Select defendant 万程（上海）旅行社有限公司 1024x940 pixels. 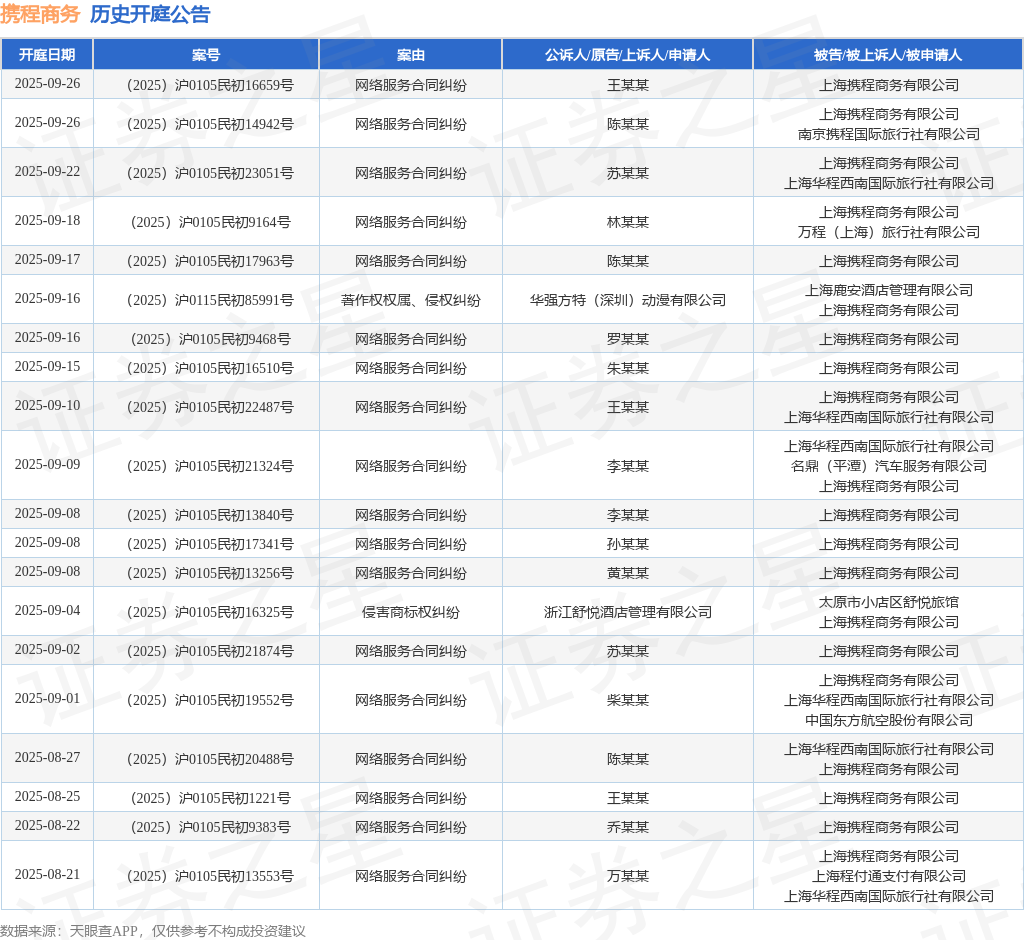coord(889,232)
